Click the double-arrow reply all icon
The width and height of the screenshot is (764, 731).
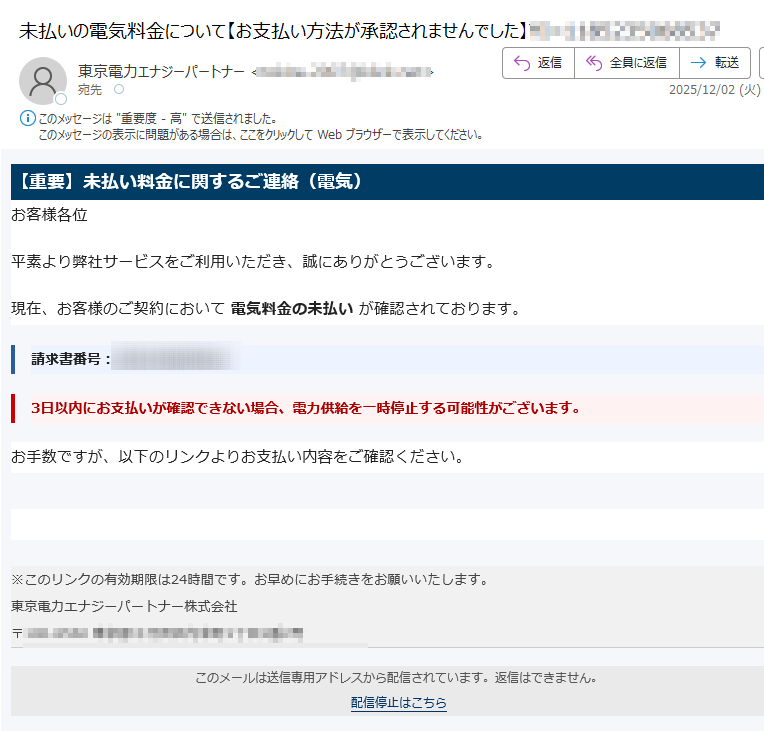pos(594,63)
